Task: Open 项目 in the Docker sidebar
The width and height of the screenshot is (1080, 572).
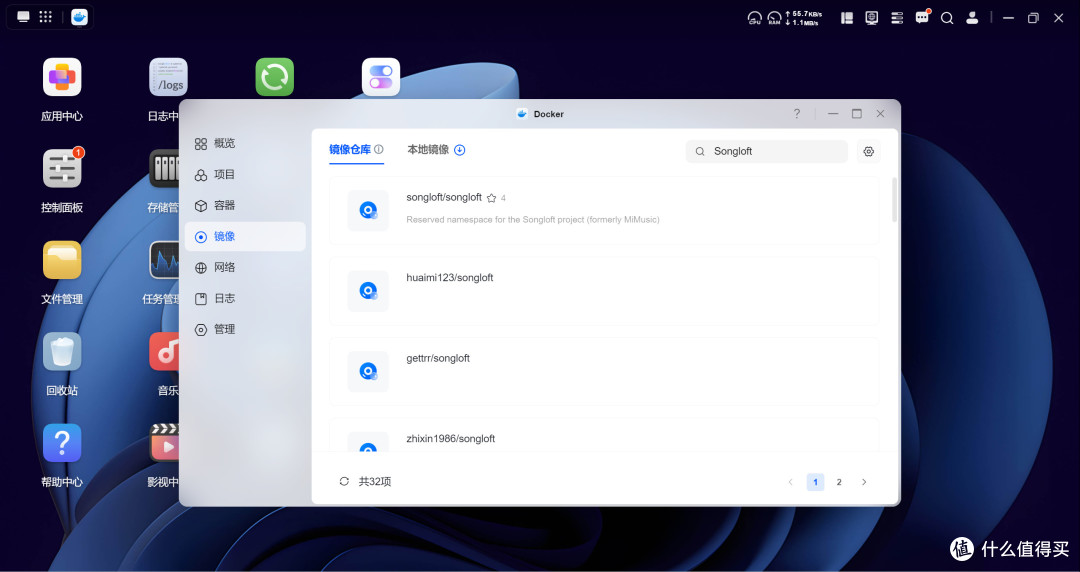Action: coord(245,174)
